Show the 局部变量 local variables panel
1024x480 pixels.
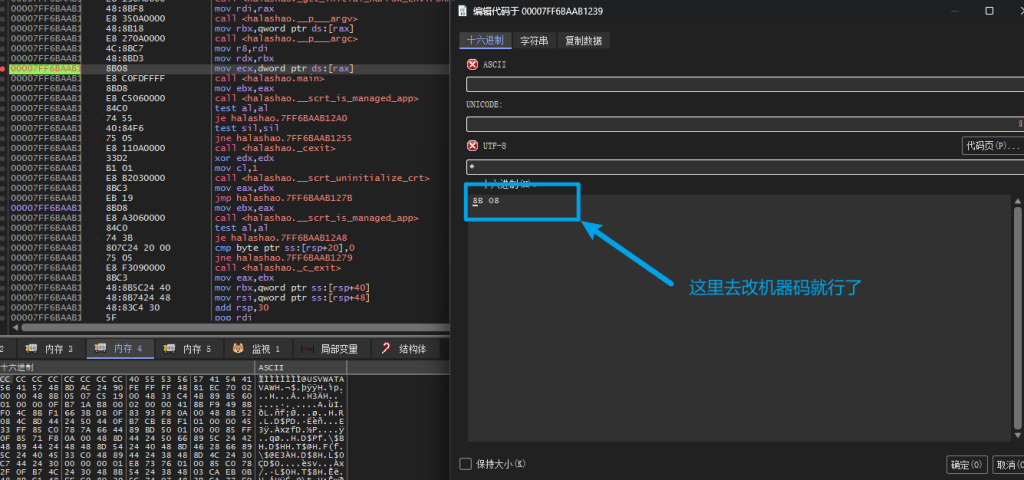point(331,348)
